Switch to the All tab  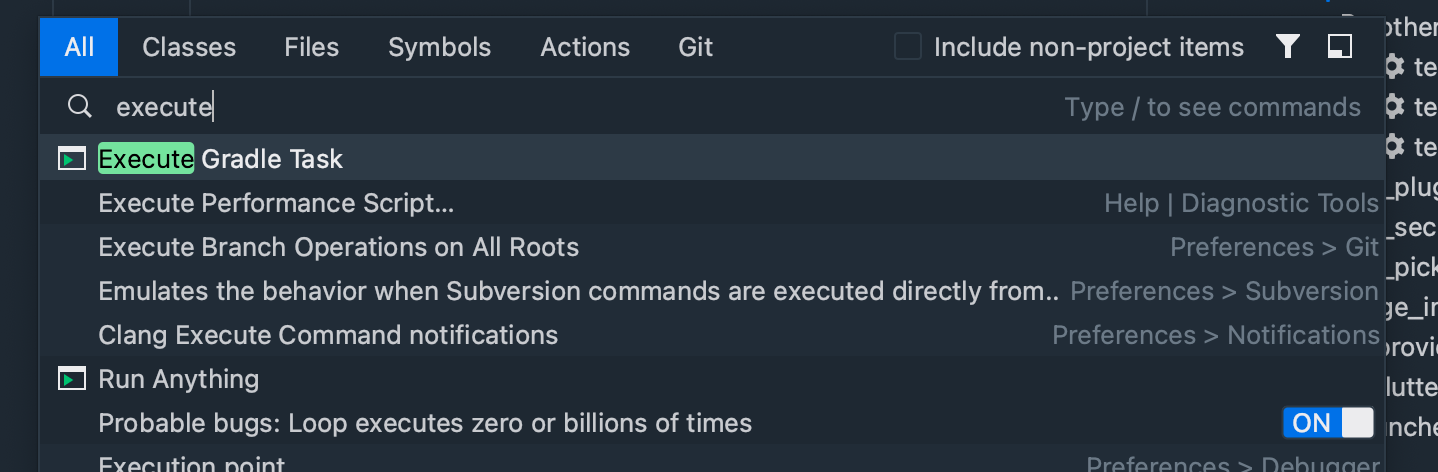(79, 47)
